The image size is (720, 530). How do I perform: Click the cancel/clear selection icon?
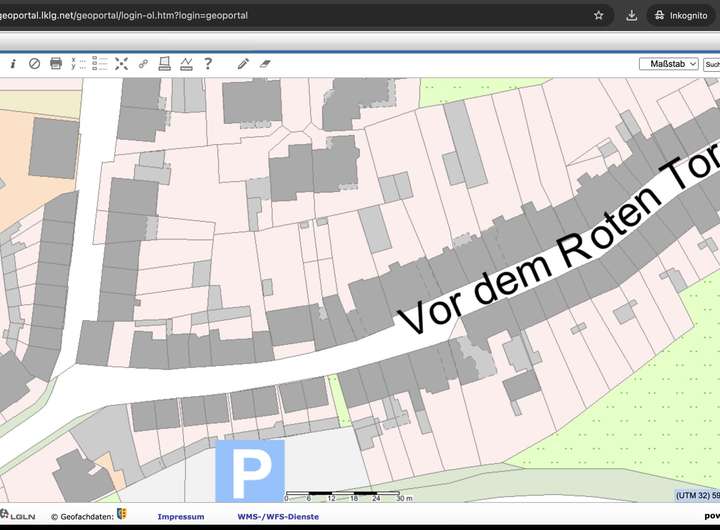coord(34,63)
